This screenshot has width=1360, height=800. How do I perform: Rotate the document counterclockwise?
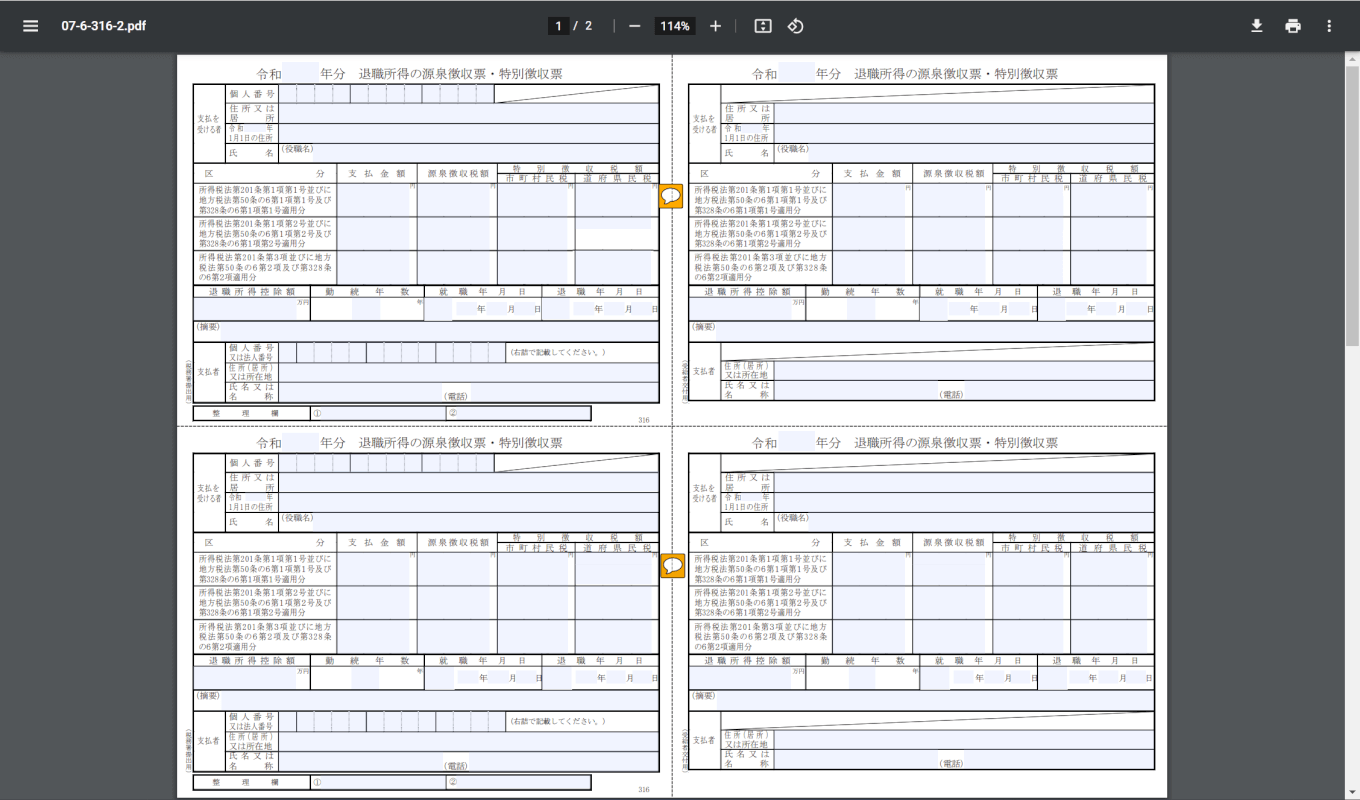(x=795, y=26)
